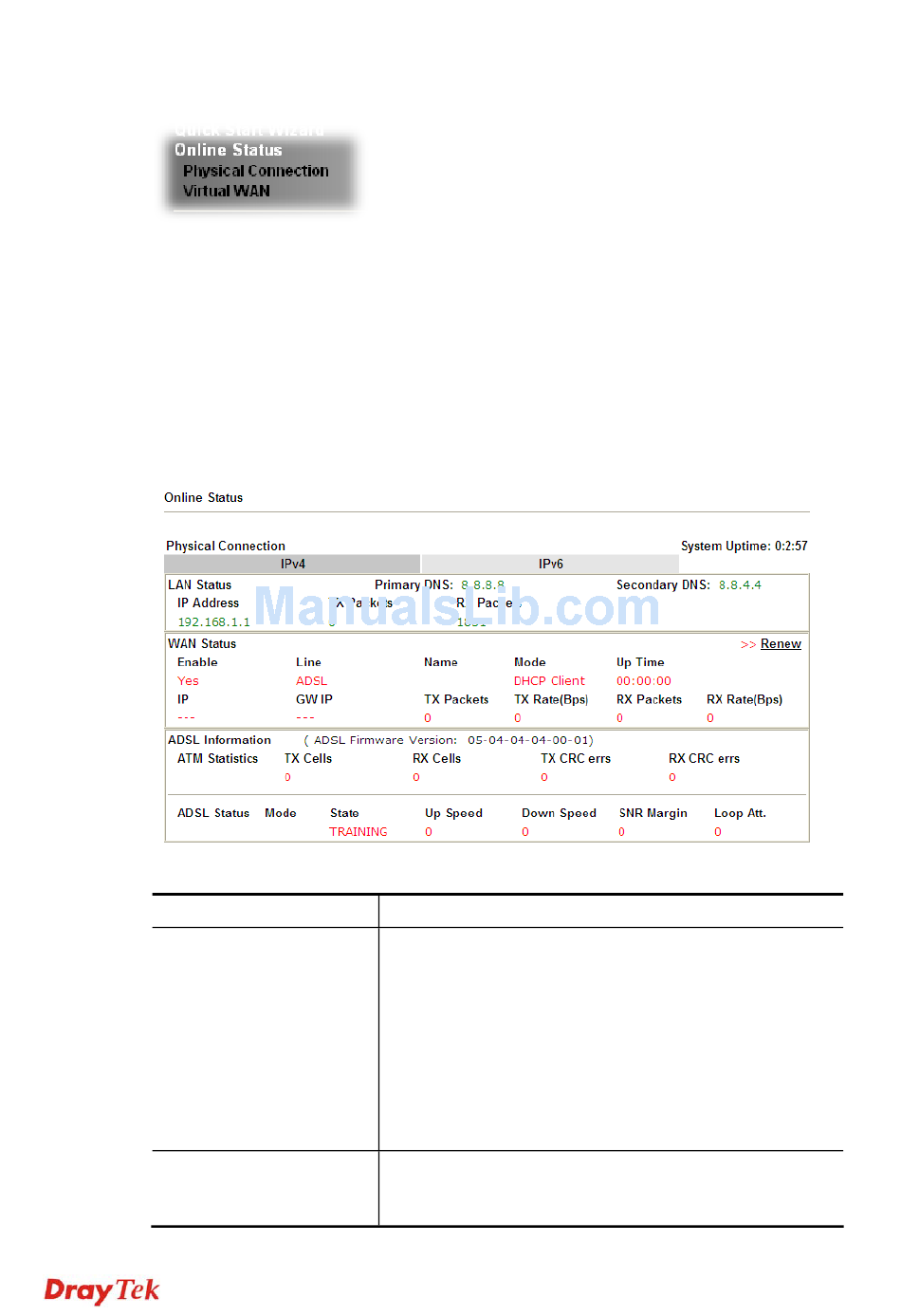
Task: Click the TRAINING state value
Action: tap(358, 832)
